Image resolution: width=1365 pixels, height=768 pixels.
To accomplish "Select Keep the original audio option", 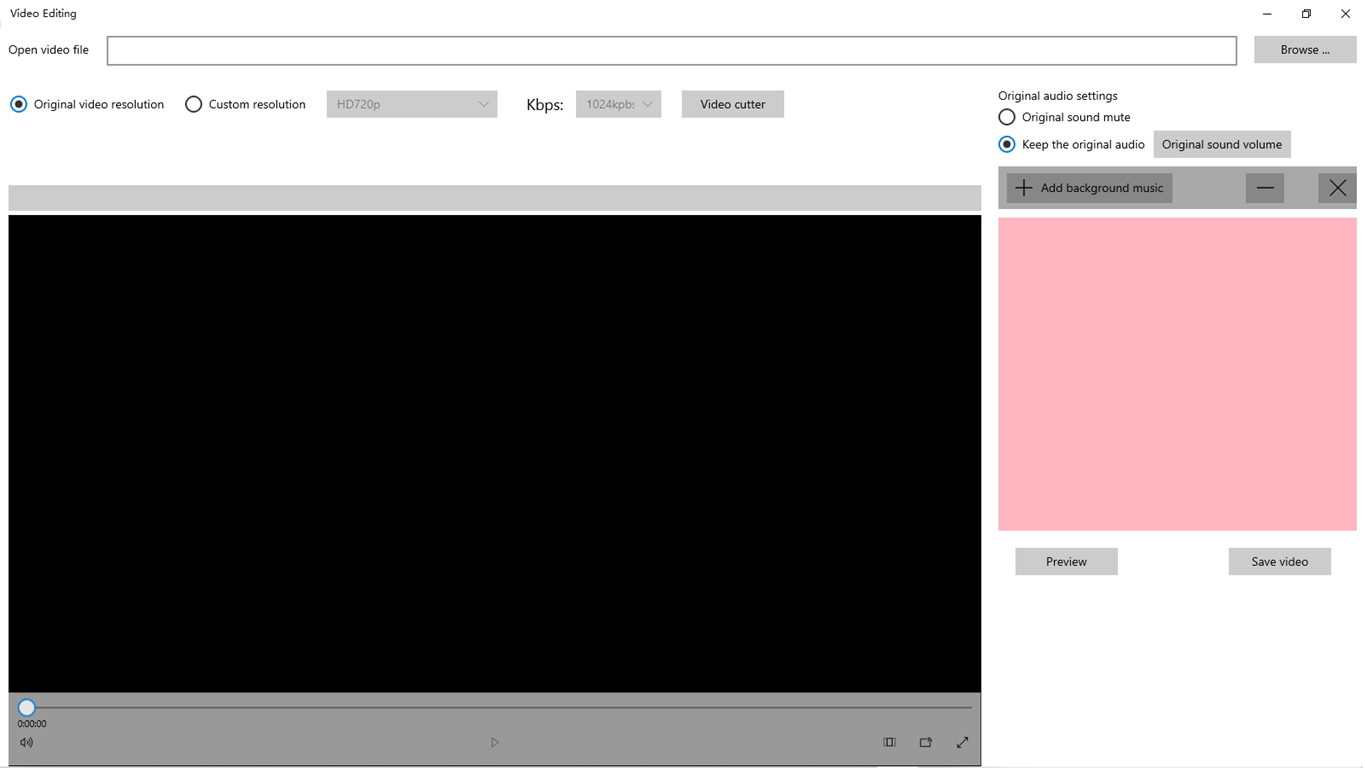I will click(1006, 144).
